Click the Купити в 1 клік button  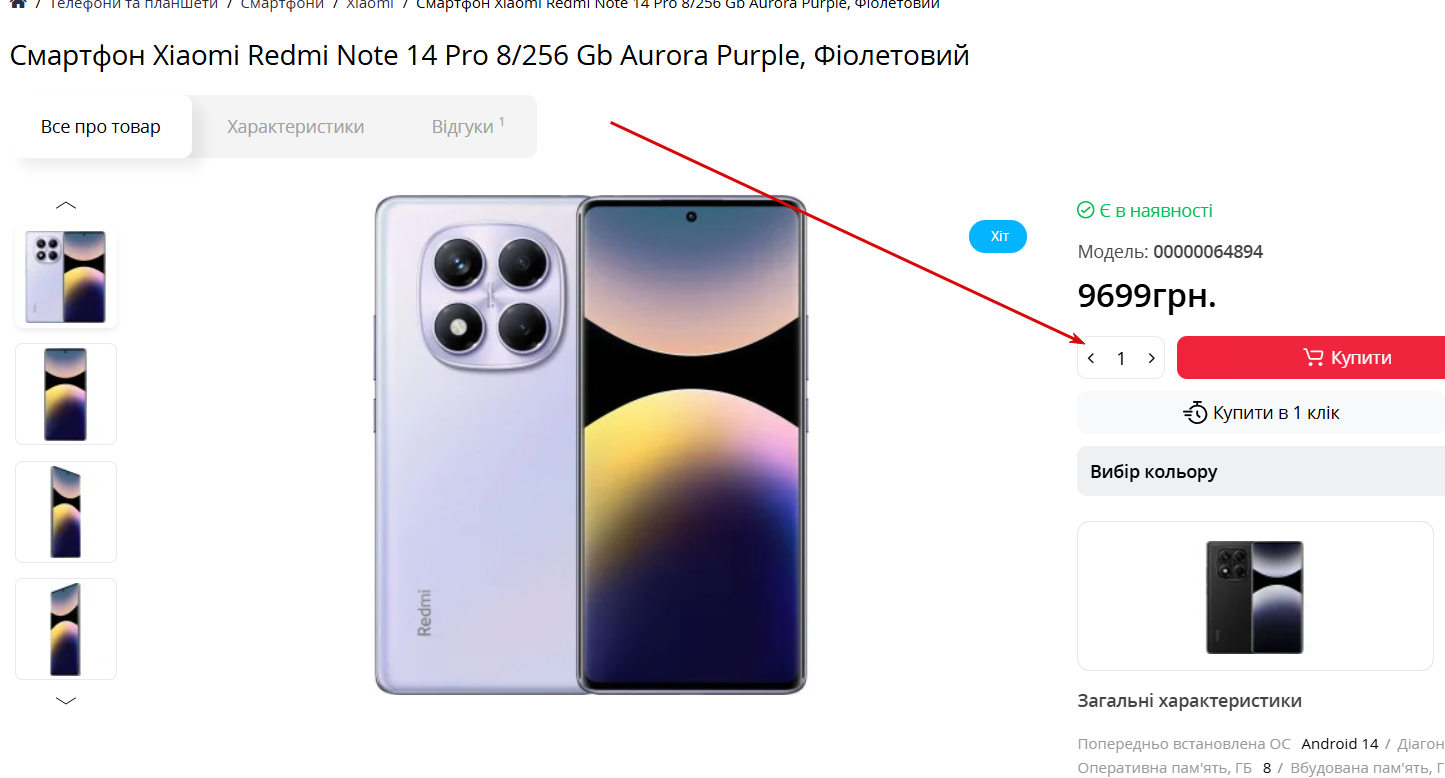click(x=1261, y=412)
